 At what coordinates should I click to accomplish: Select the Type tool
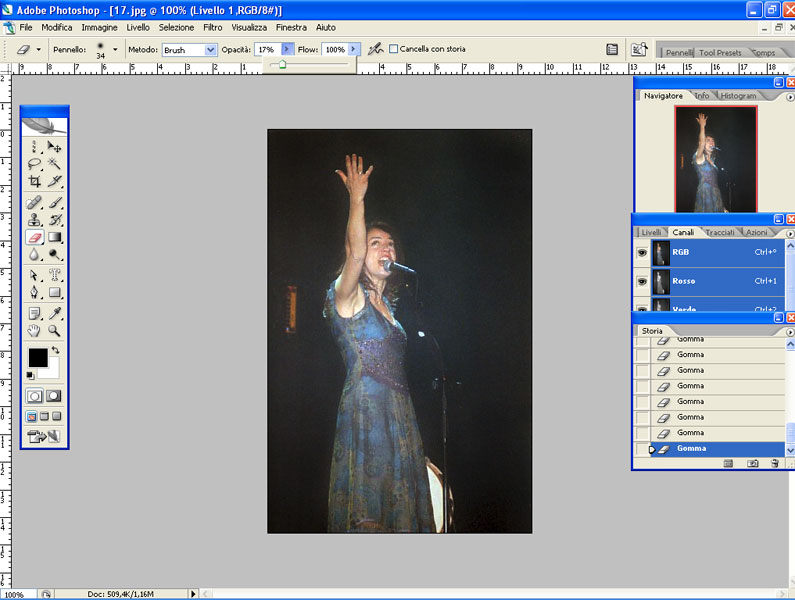click(x=54, y=275)
